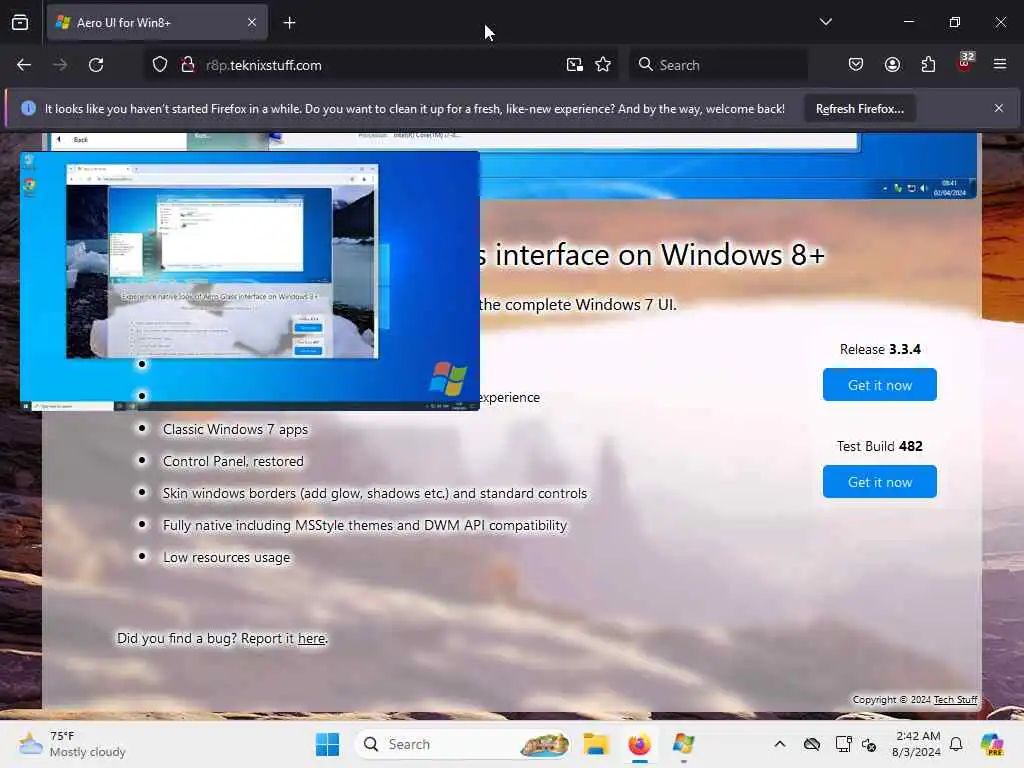
Task: Bookmark this page with star icon
Action: coord(603,65)
